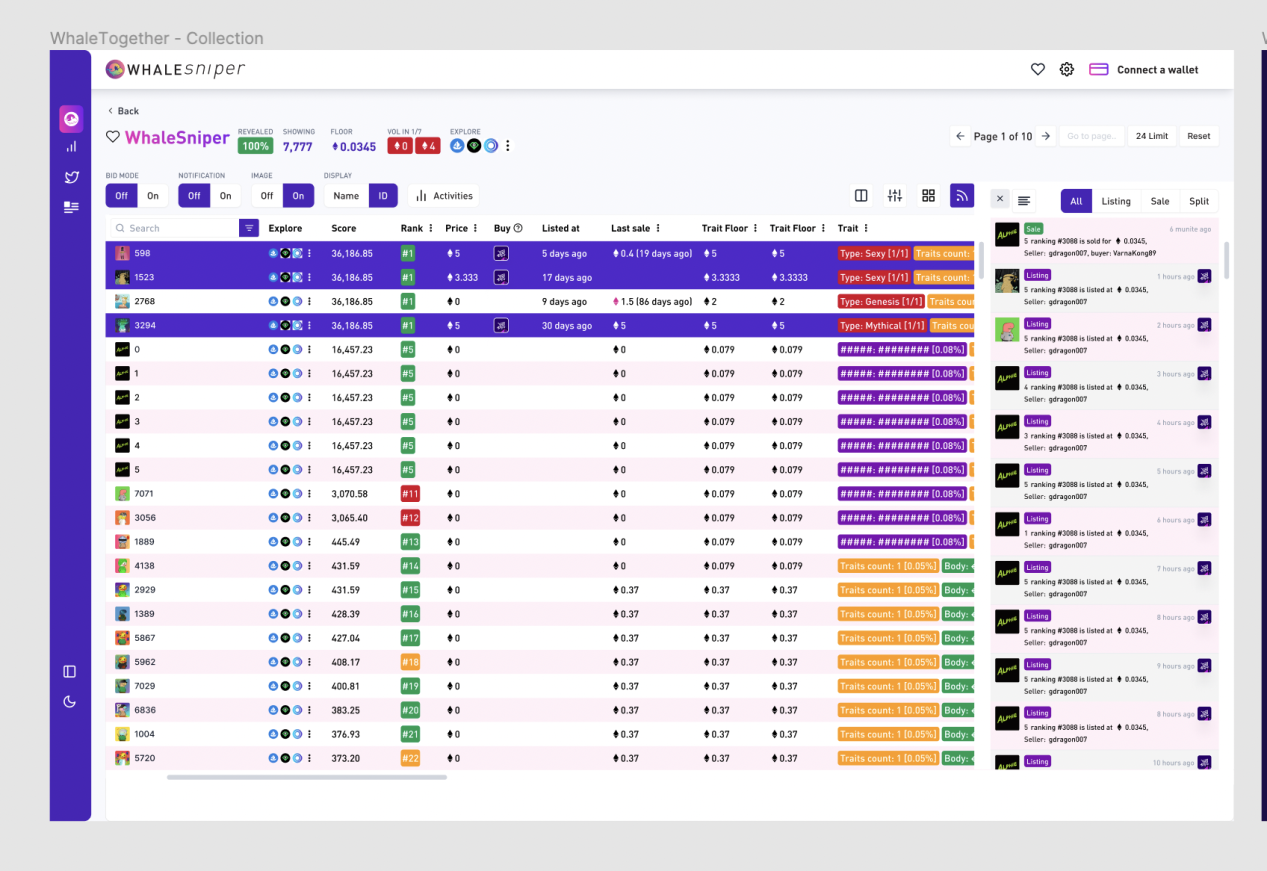
Task: Open the bar chart analytics sidebar icon
Action: coord(71,147)
